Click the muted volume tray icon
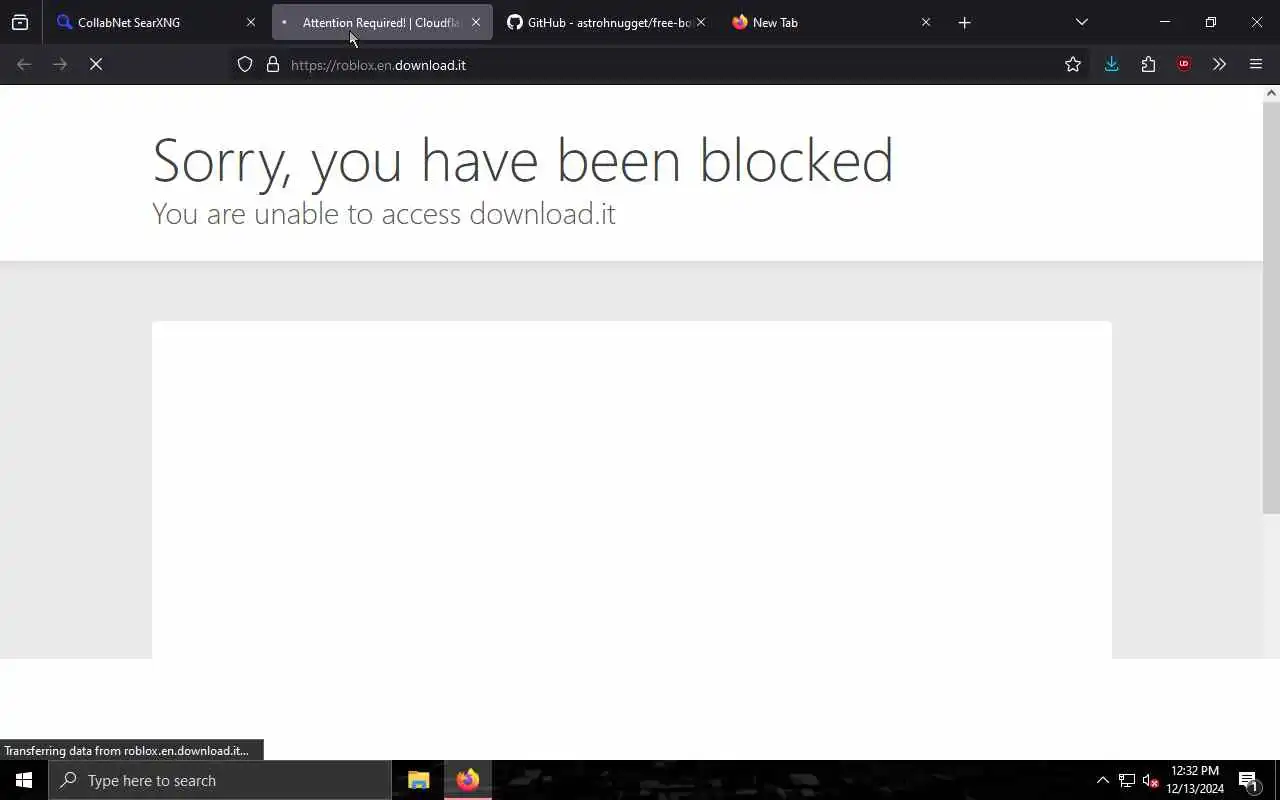The height and width of the screenshot is (800, 1280). (x=1151, y=780)
